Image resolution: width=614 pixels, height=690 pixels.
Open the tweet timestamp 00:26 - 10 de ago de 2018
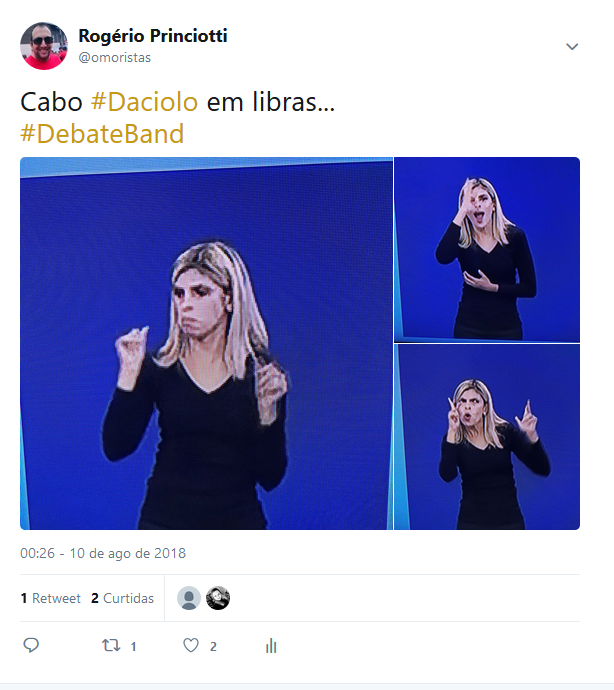103,553
